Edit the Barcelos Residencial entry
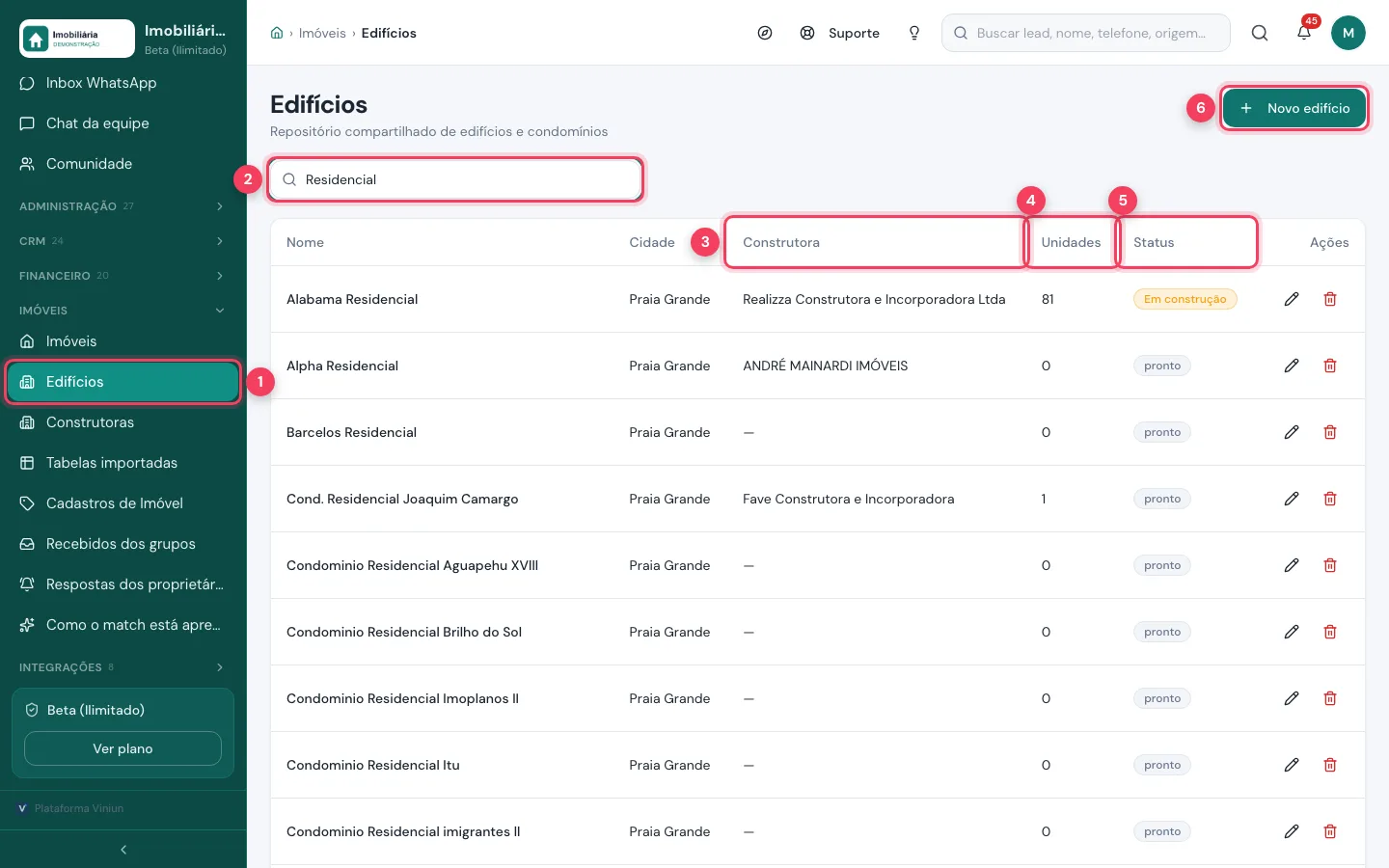The image size is (1389, 868). pyautogui.click(x=1292, y=432)
